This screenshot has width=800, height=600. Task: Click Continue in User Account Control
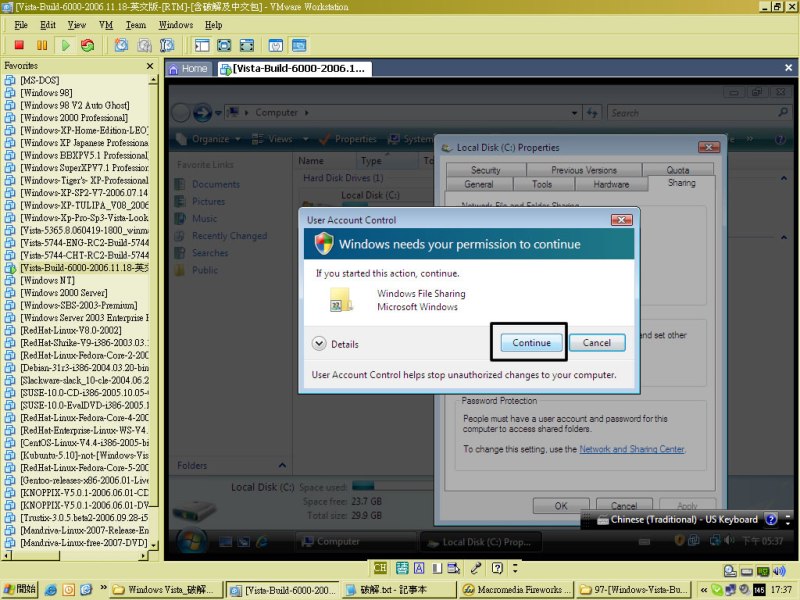pyautogui.click(x=531, y=343)
